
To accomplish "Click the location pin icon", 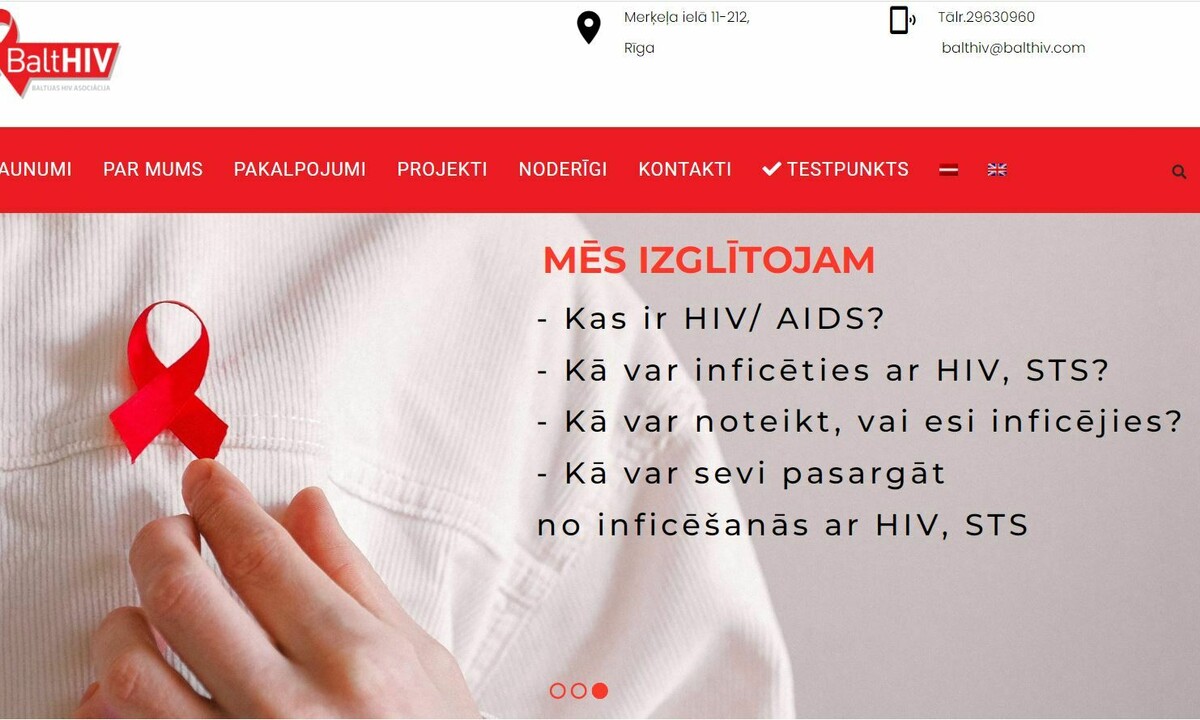I will point(589,28).
